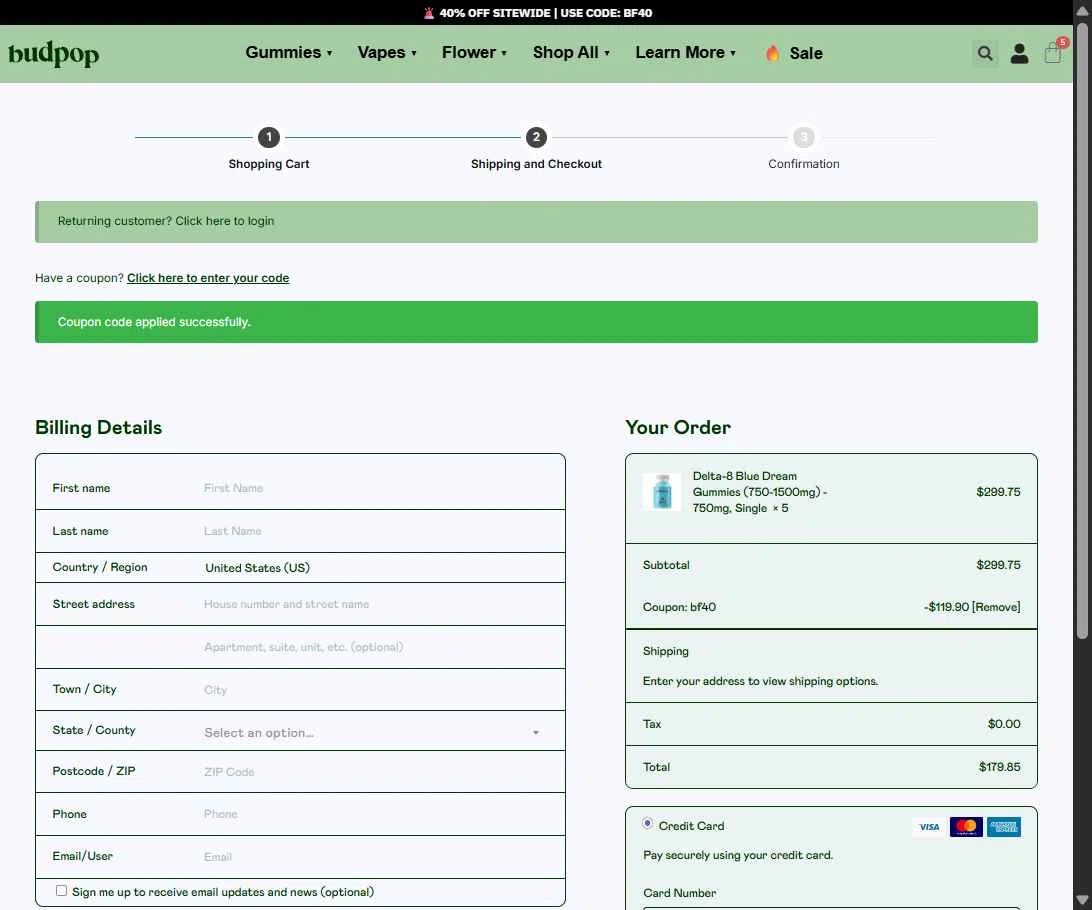Viewport: 1092px width, 910px height.
Task: Click the First name field
Action: coord(376,488)
